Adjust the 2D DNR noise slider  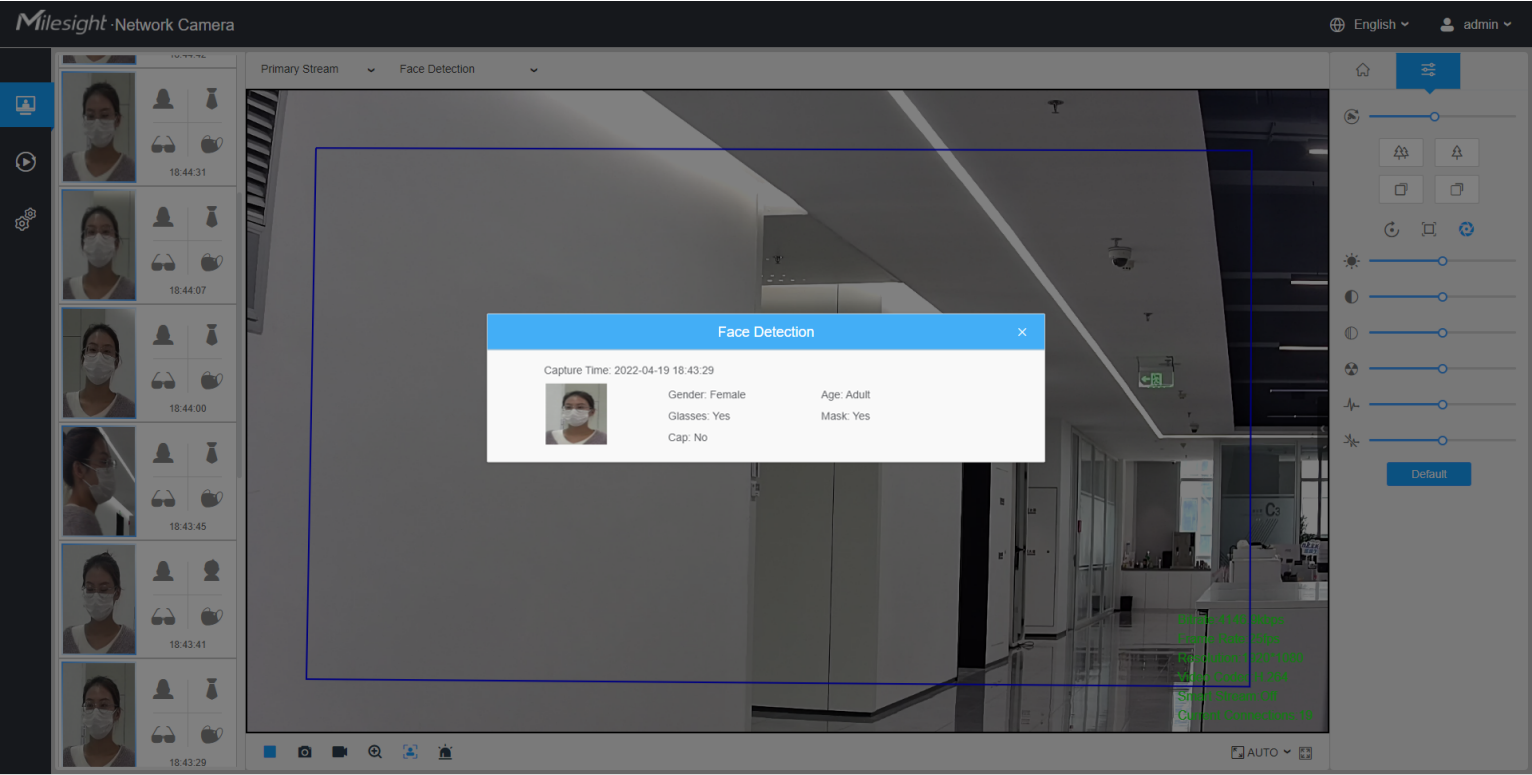pos(1442,405)
